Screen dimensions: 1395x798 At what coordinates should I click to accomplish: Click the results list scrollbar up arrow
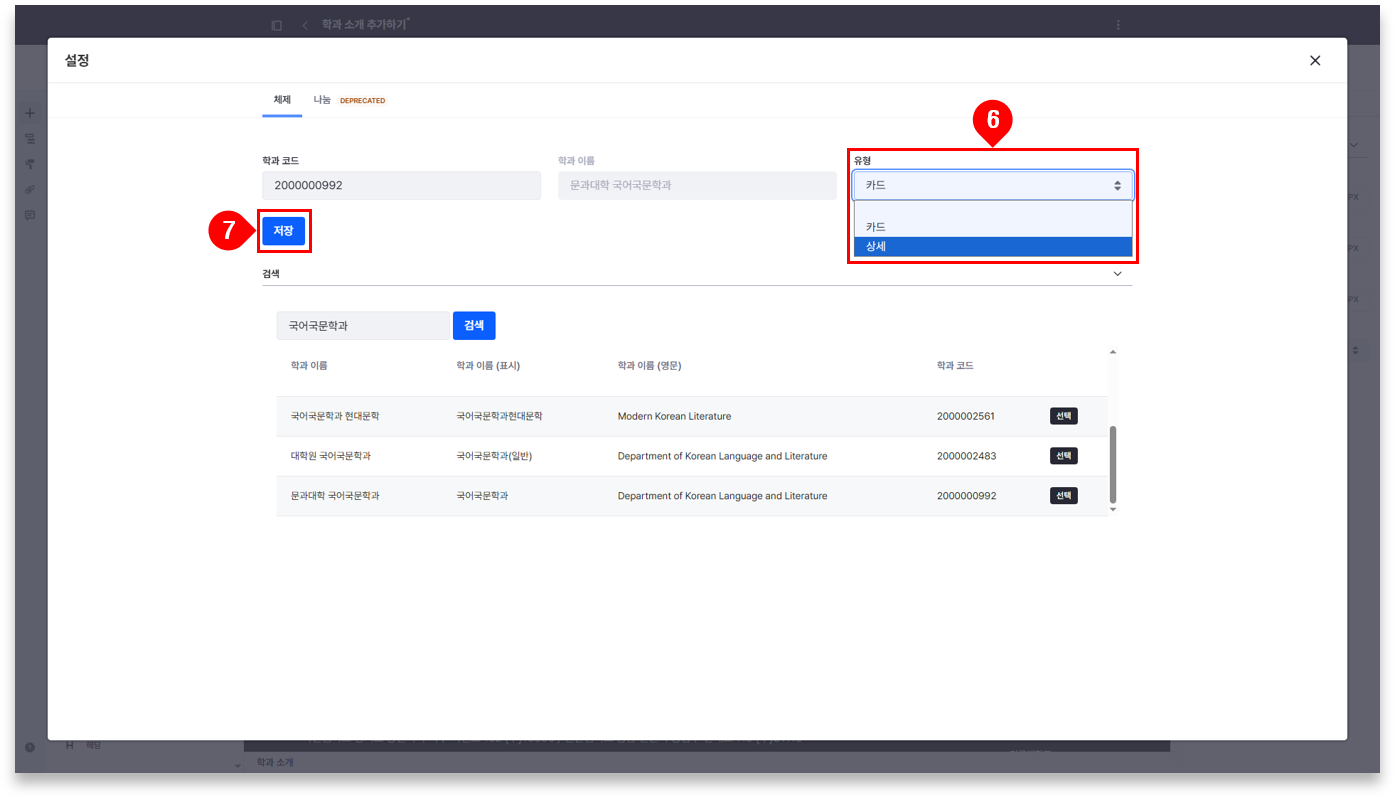pyautogui.click(x=1113, y=352)
